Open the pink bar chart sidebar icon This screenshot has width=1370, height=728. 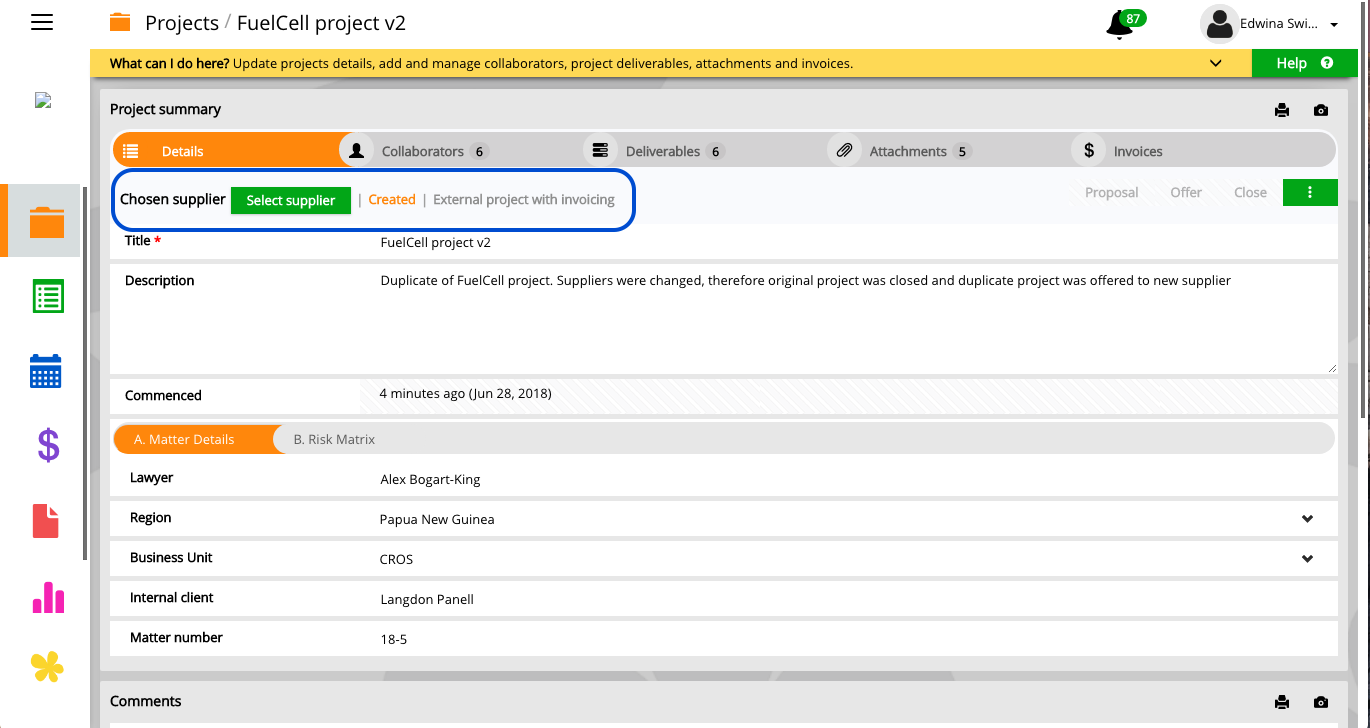pyautogui.click(x=47, y=597)
